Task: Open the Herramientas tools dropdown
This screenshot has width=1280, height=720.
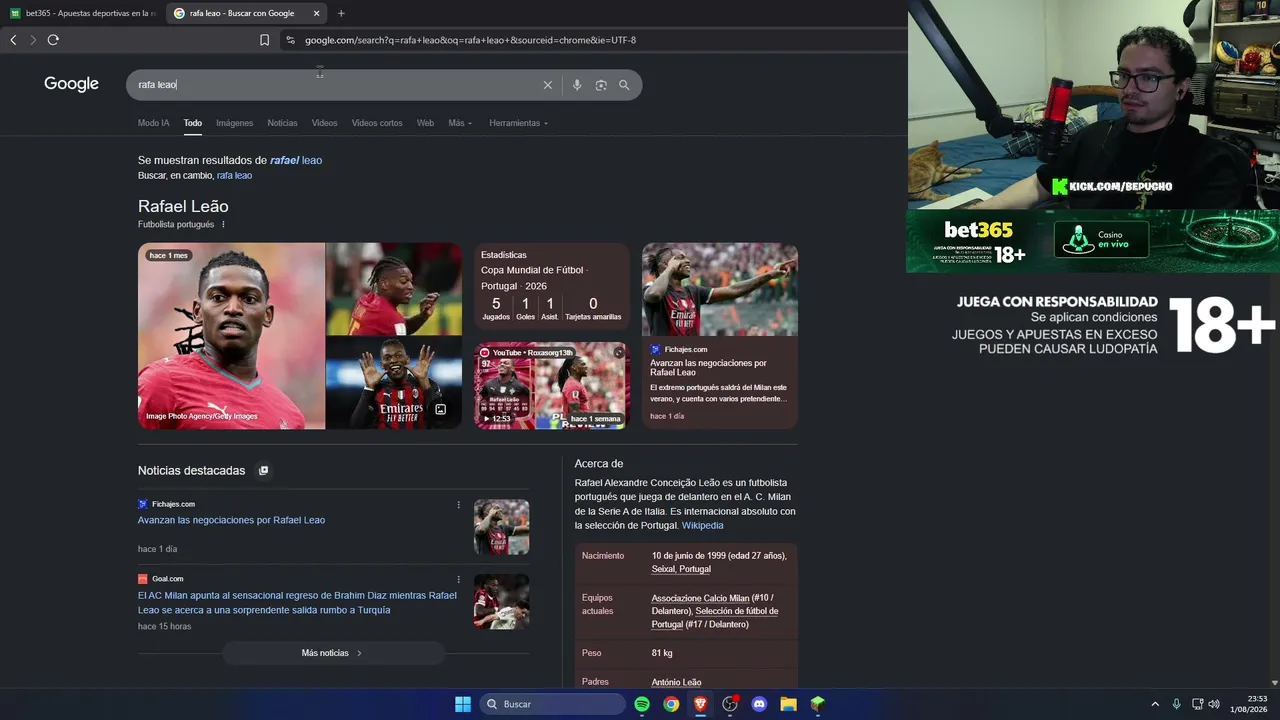Action: point(518,123)
